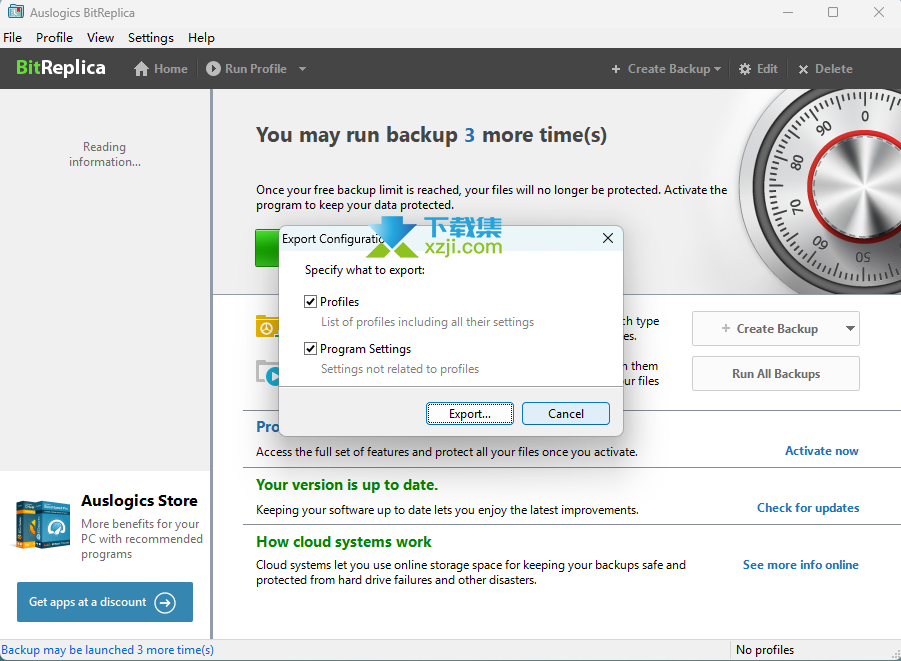The image size is (901, 661).
Task: Expand the toolbar Create Backup arrow
Action: pyautogui.click(x=717, y=69)
